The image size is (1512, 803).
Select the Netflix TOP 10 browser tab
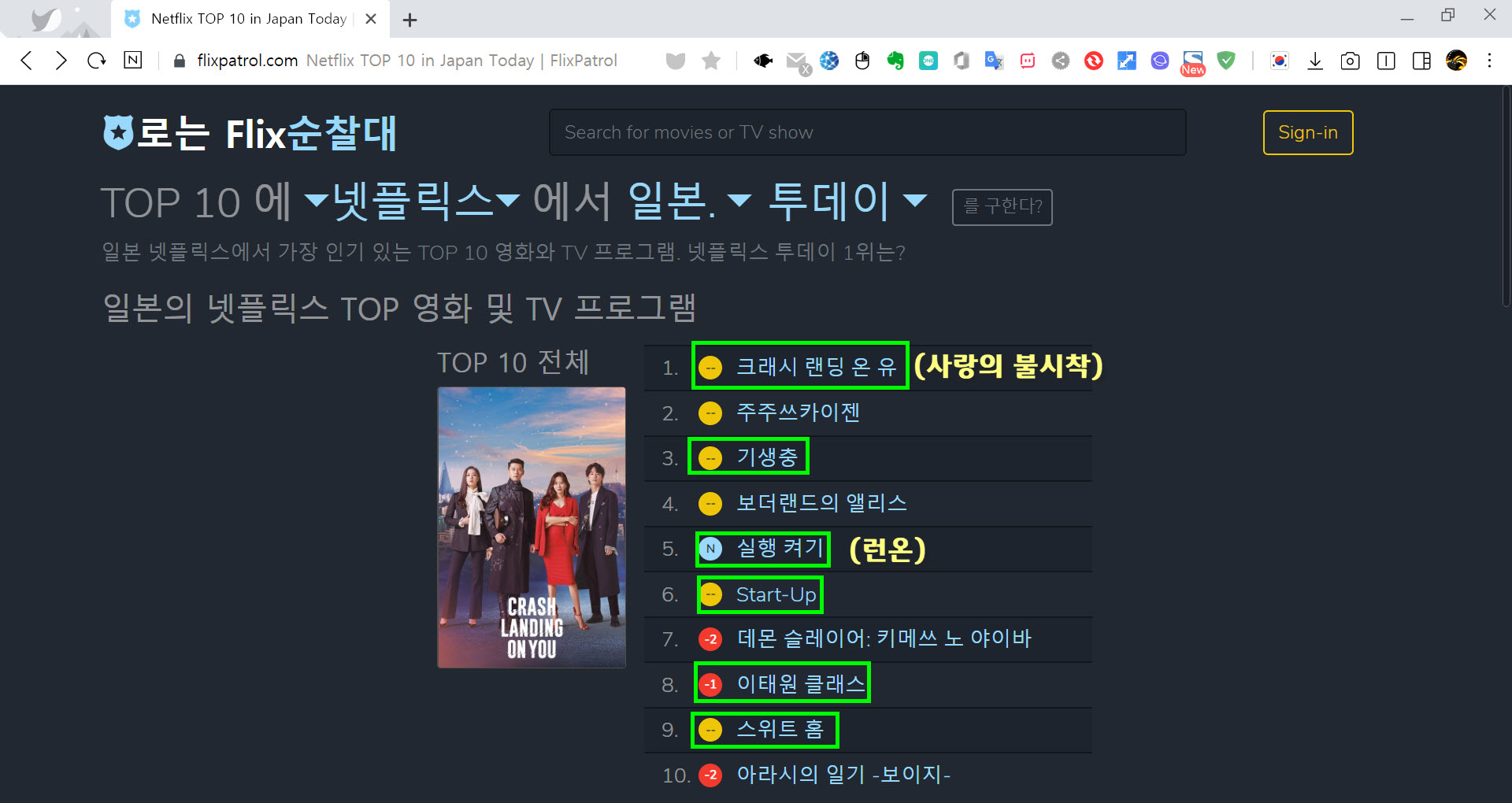point(248,19)
